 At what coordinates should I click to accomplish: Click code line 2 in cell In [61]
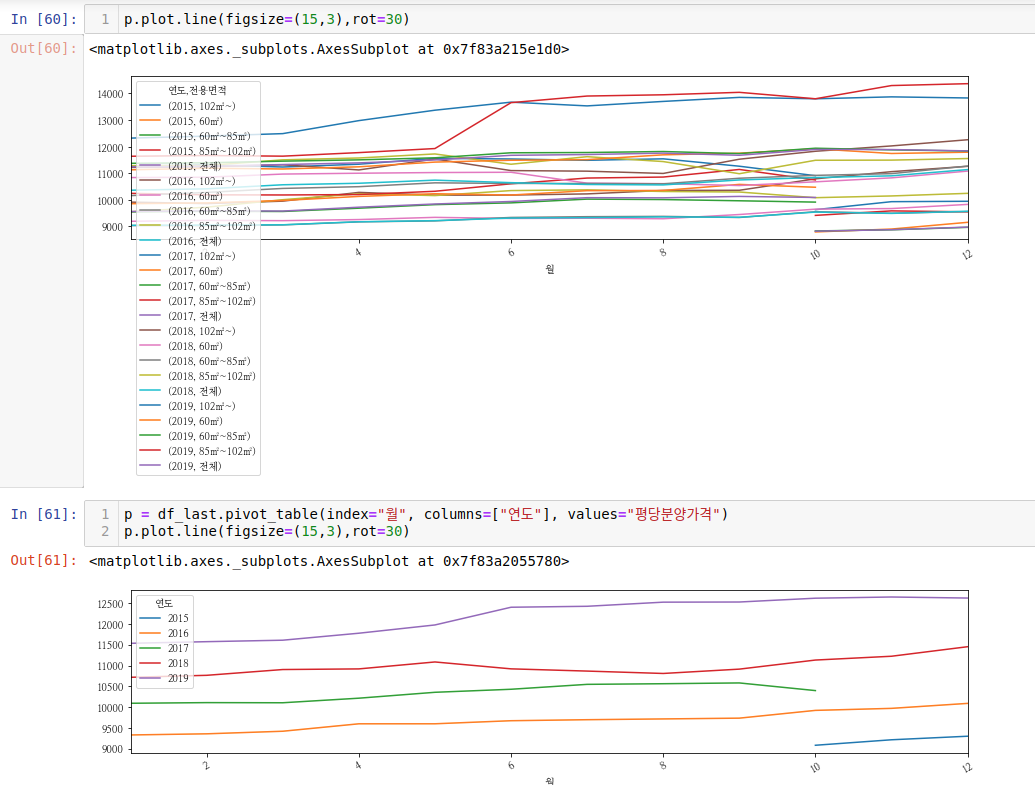[x=267, y=531]
